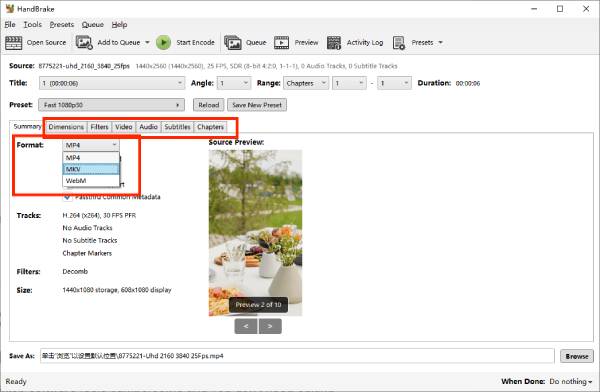Click the Preview film frame icon
This screenshot has width=600, height=392.
pos(282,42)
